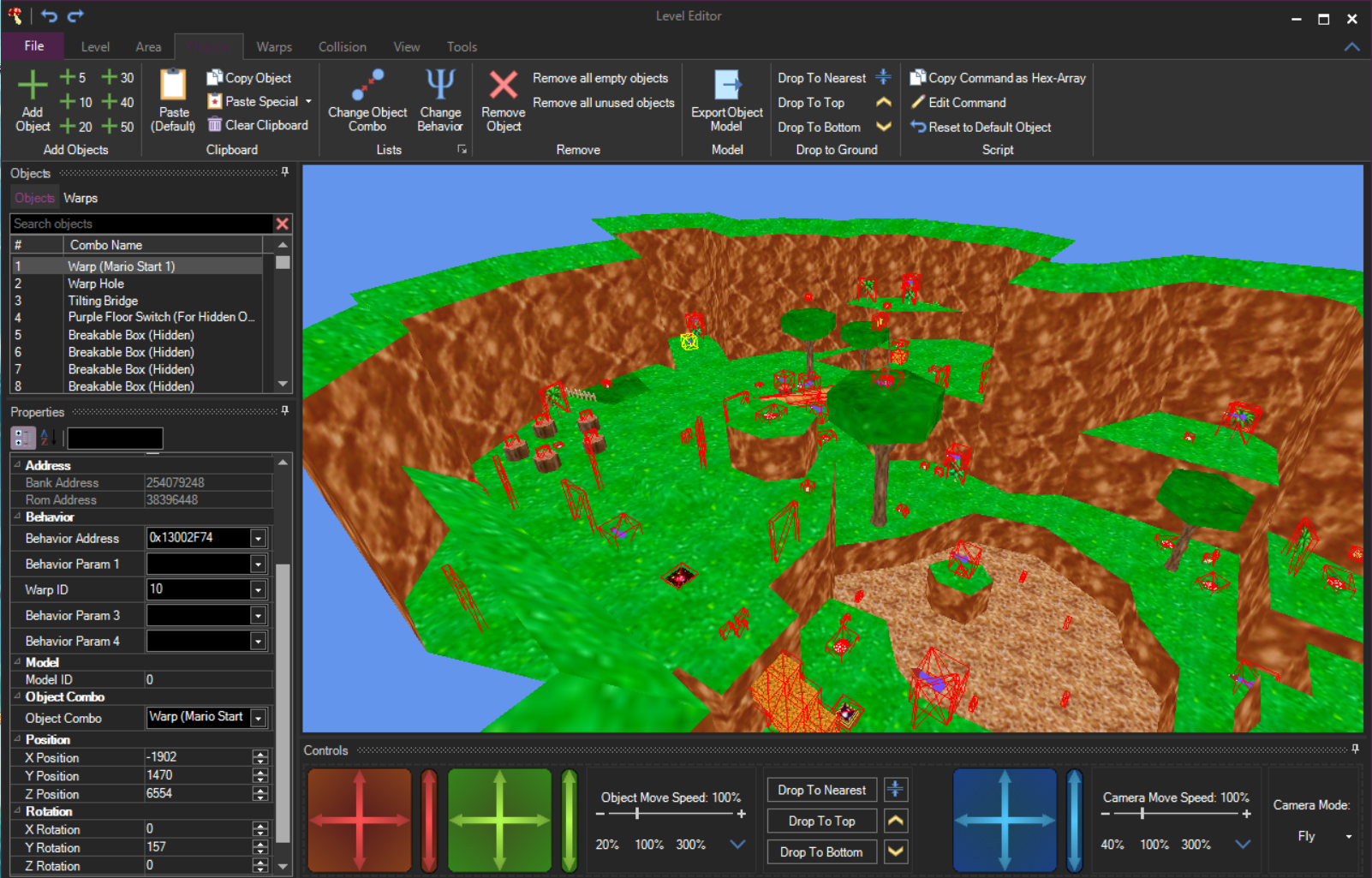Collapse the ribbon with the chevron
Screen dimensions: 1372x878
[x=1351, y=47]
